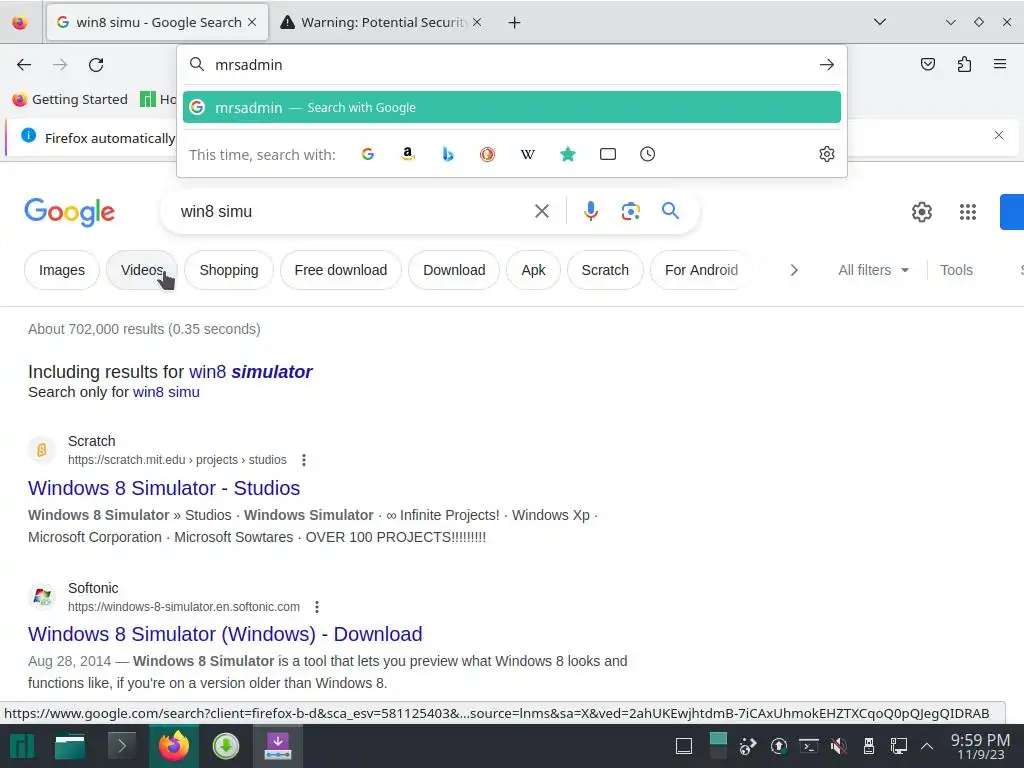This screenshot has height=768, width=1024.
Task: Click the address bar text field
Action: point(511,65)
